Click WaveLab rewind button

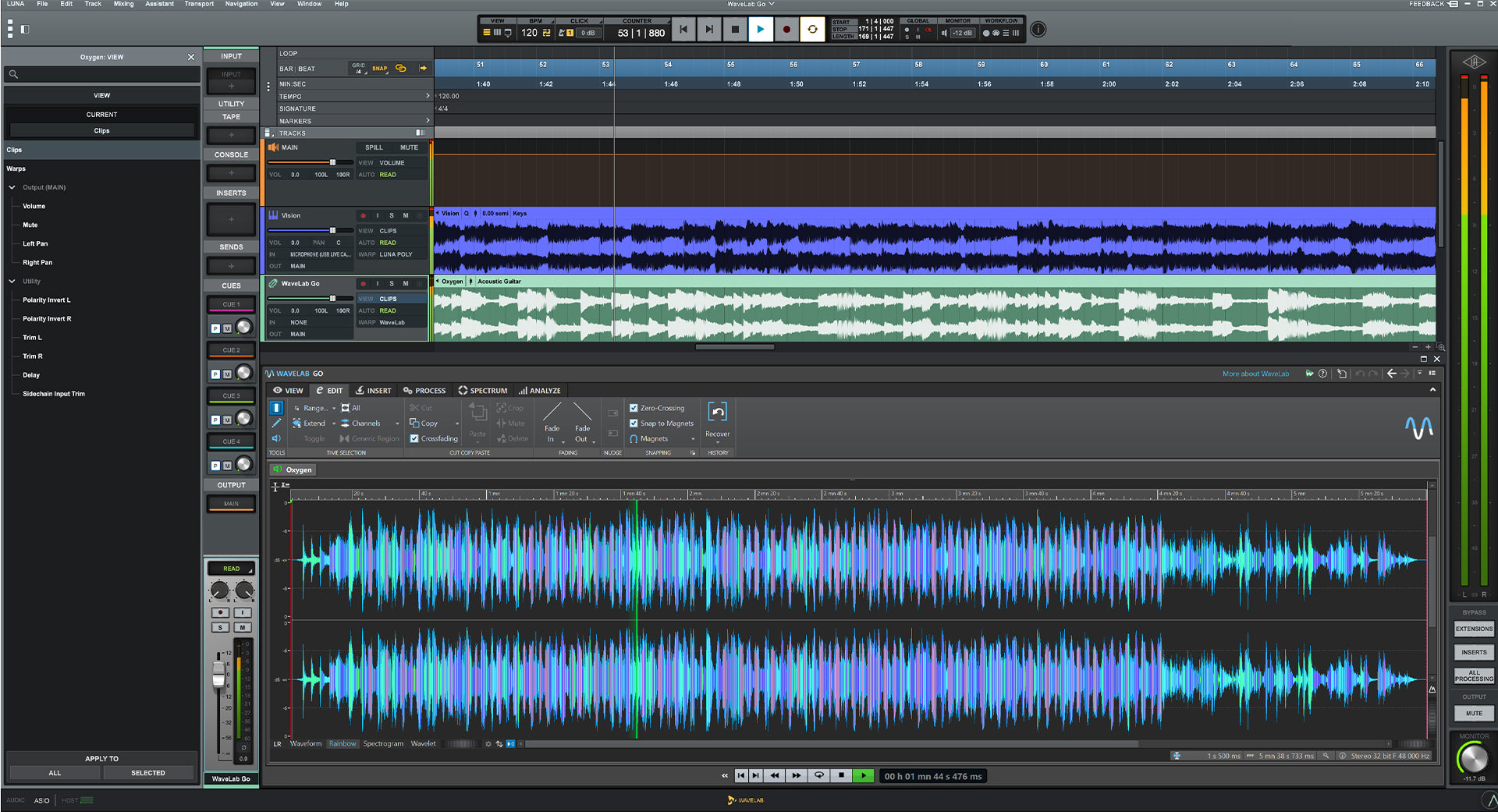[x=774, y=776]
